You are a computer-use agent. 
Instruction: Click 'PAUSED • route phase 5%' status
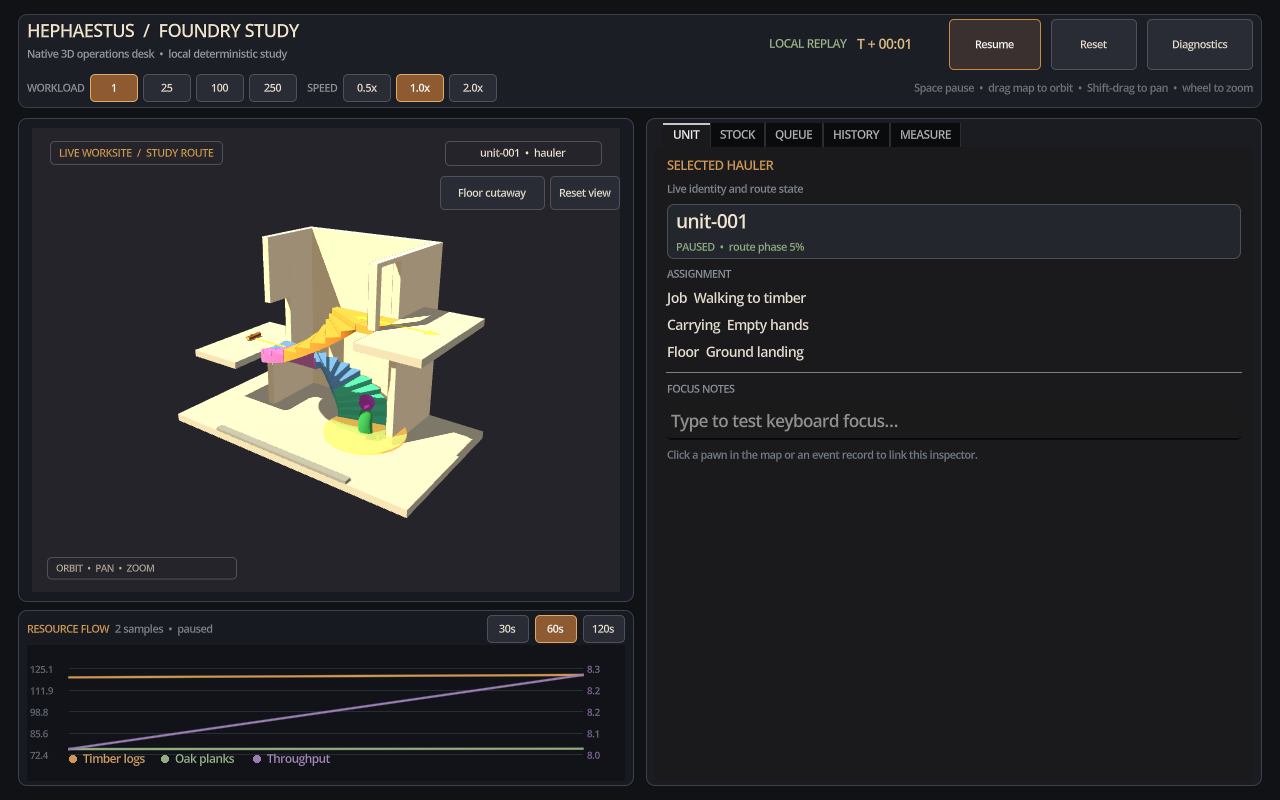pyautogui.click(x=740, y=247)
